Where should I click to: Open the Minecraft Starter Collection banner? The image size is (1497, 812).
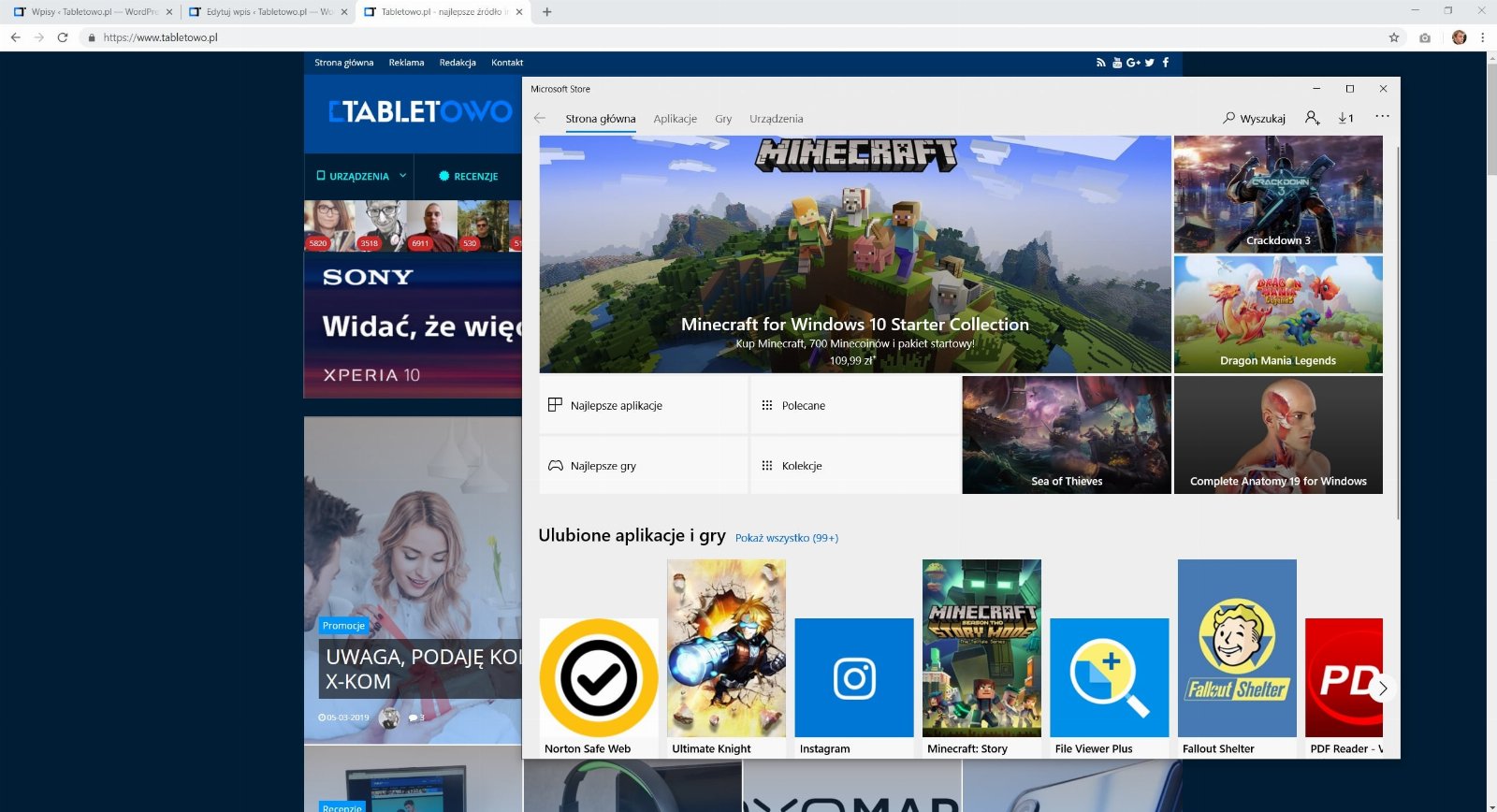pos(855,254)
